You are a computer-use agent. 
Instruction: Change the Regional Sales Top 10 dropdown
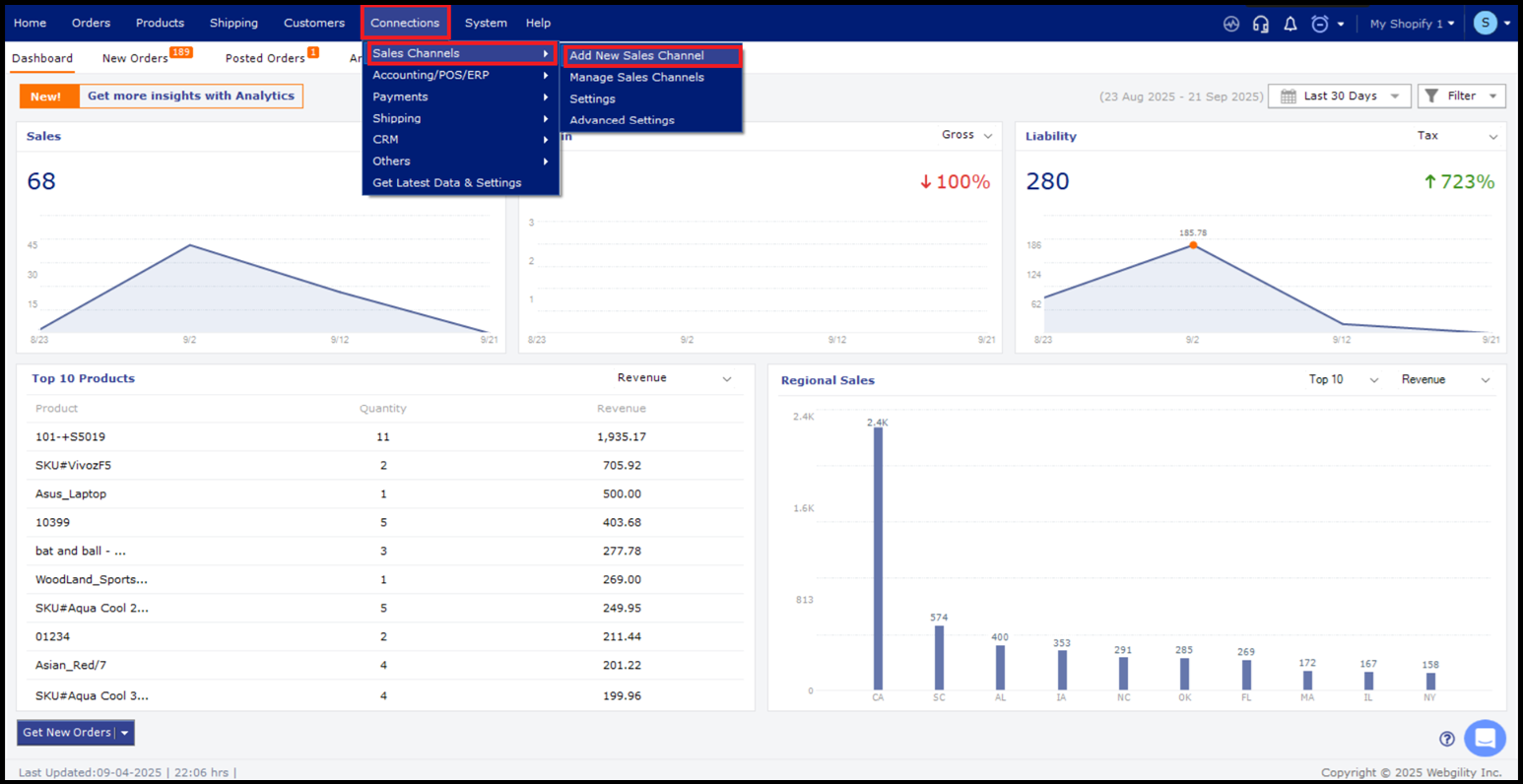click(1343, 379)
